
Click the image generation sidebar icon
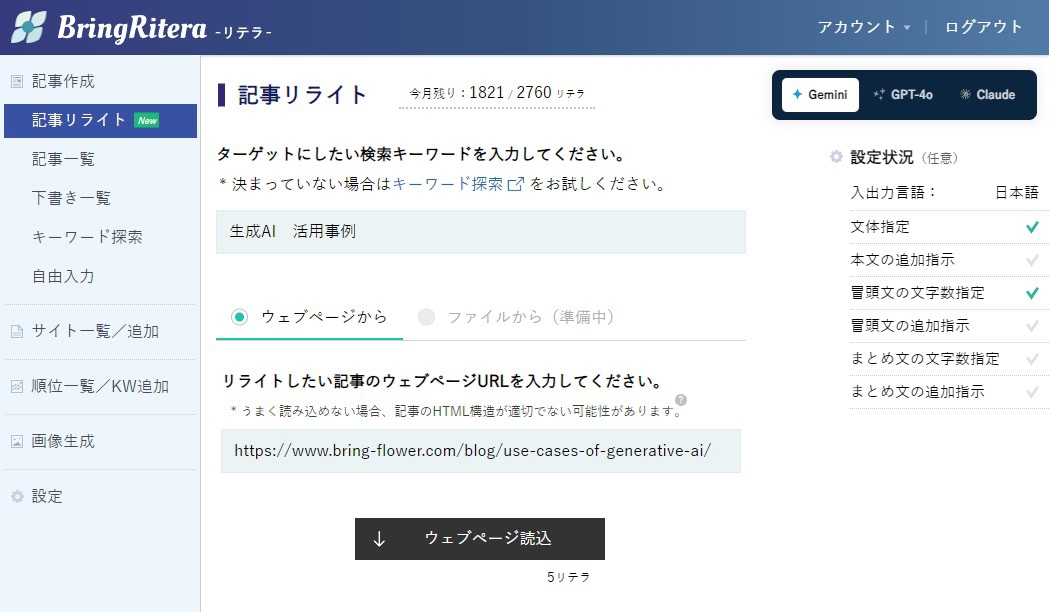17,441
